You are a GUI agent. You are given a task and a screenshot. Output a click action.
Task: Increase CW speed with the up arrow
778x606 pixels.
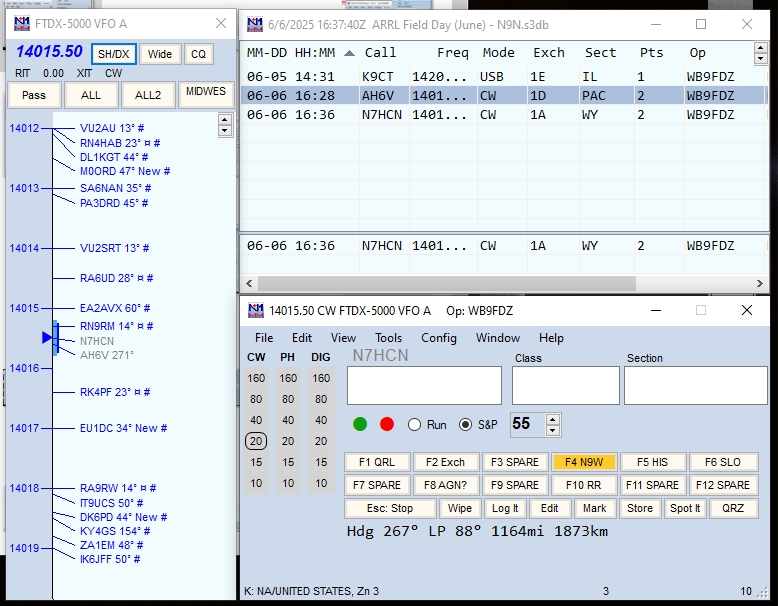point(553,418)
